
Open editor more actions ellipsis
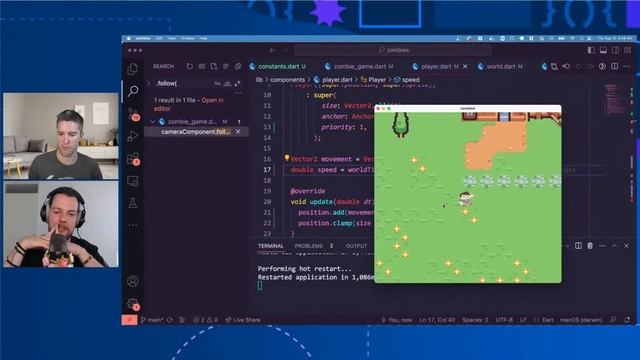pos(627,66)
